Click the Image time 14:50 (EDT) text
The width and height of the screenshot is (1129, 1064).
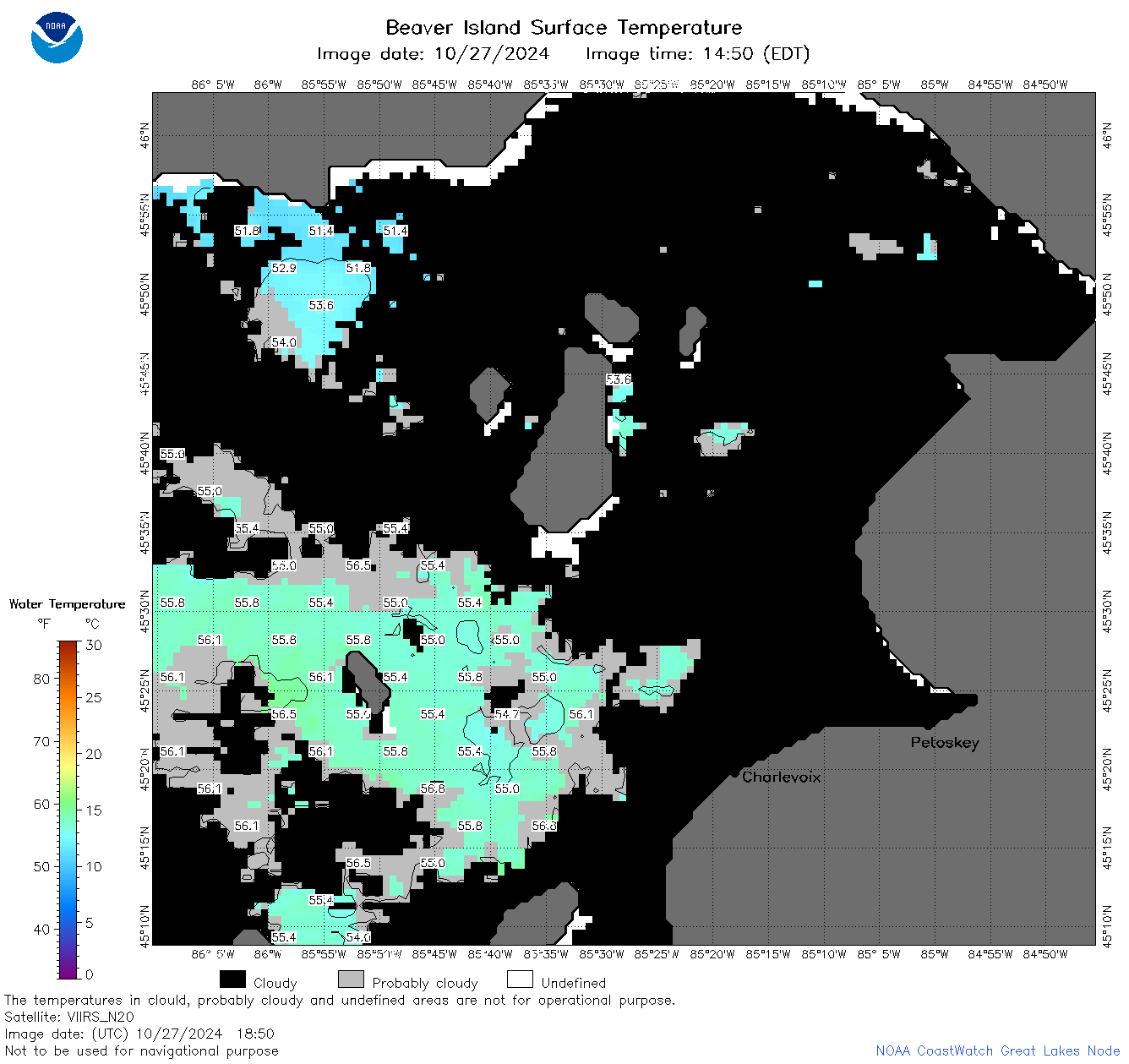tap(697, 54)
